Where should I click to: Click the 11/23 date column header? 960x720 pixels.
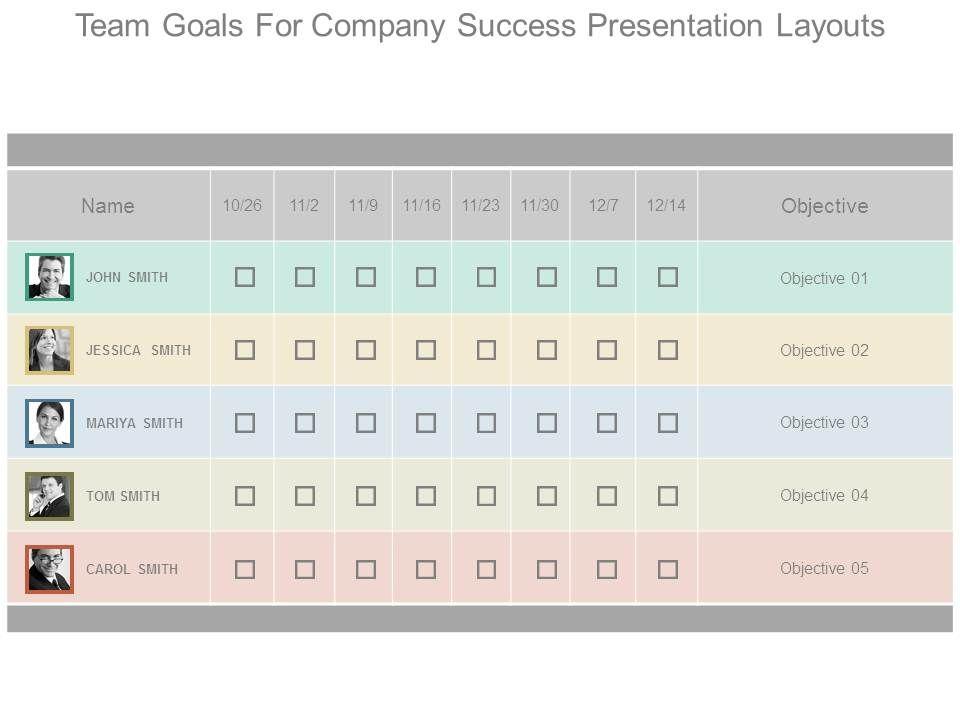click(481, 206)
